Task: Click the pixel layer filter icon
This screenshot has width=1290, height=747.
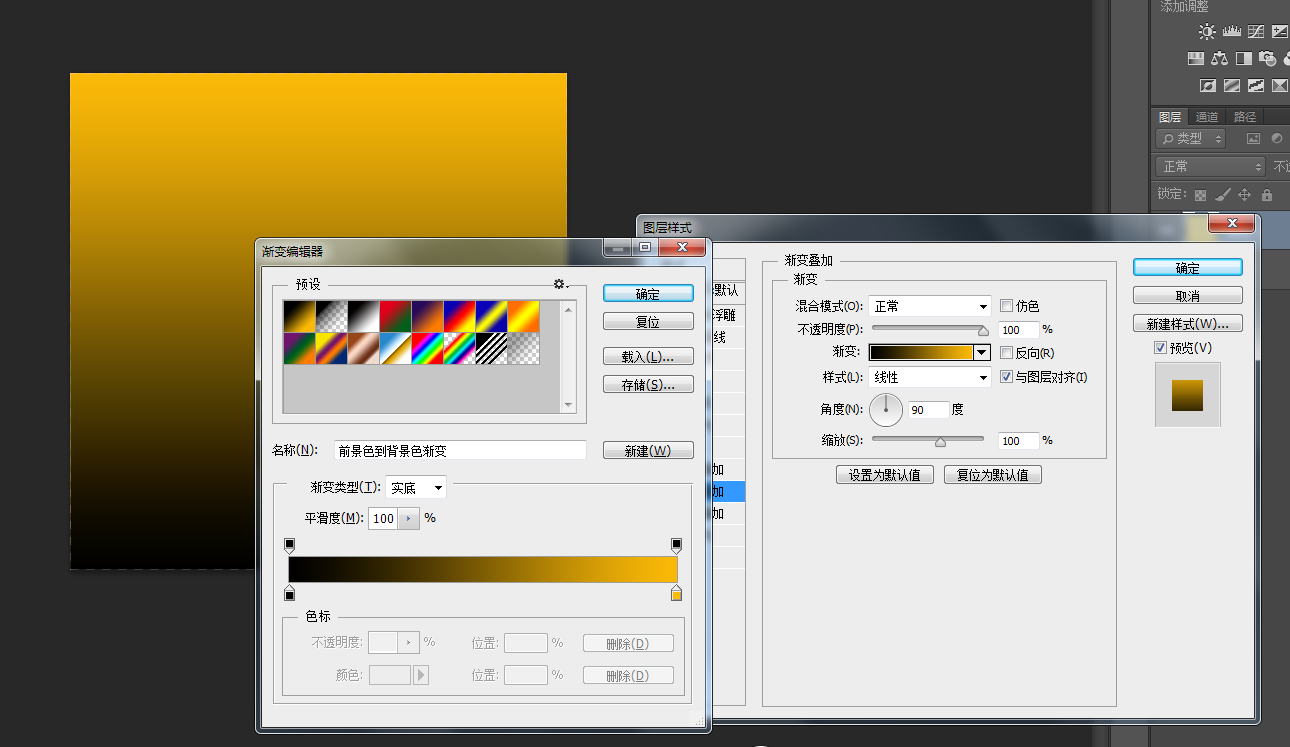Action: coord(1253,139)
